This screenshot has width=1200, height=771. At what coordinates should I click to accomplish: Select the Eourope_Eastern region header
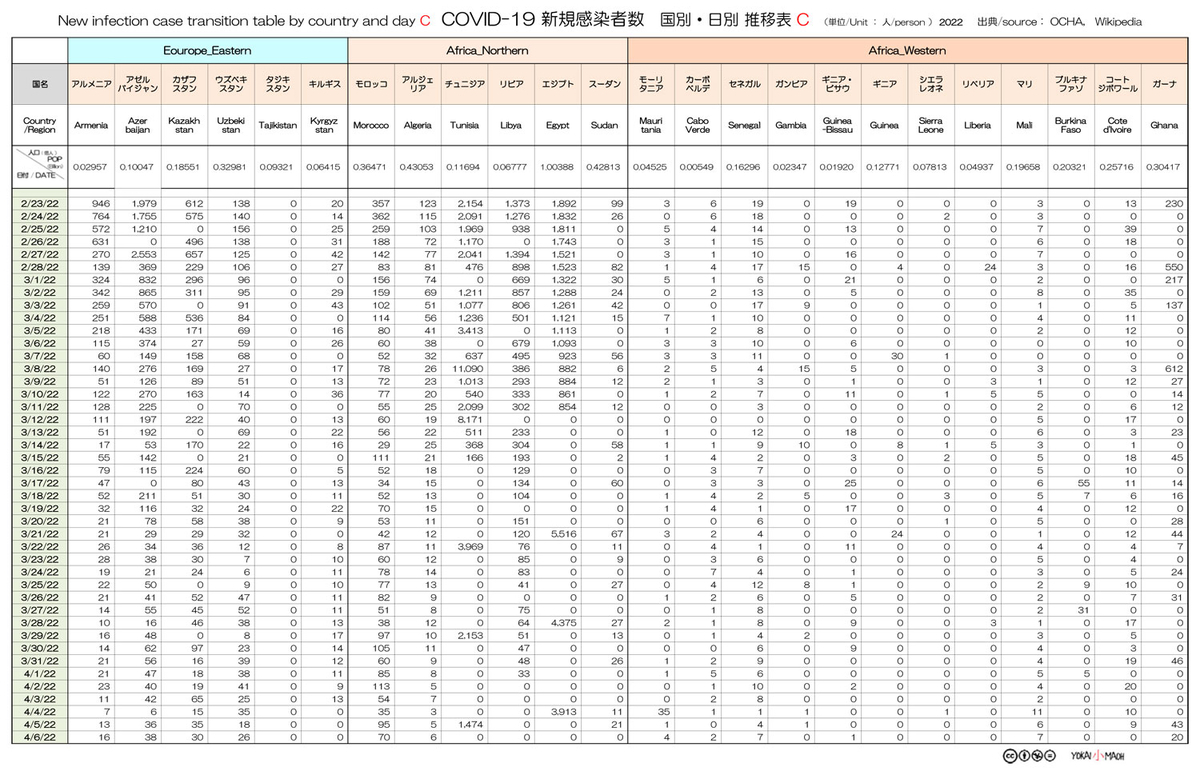pos(207,49)
